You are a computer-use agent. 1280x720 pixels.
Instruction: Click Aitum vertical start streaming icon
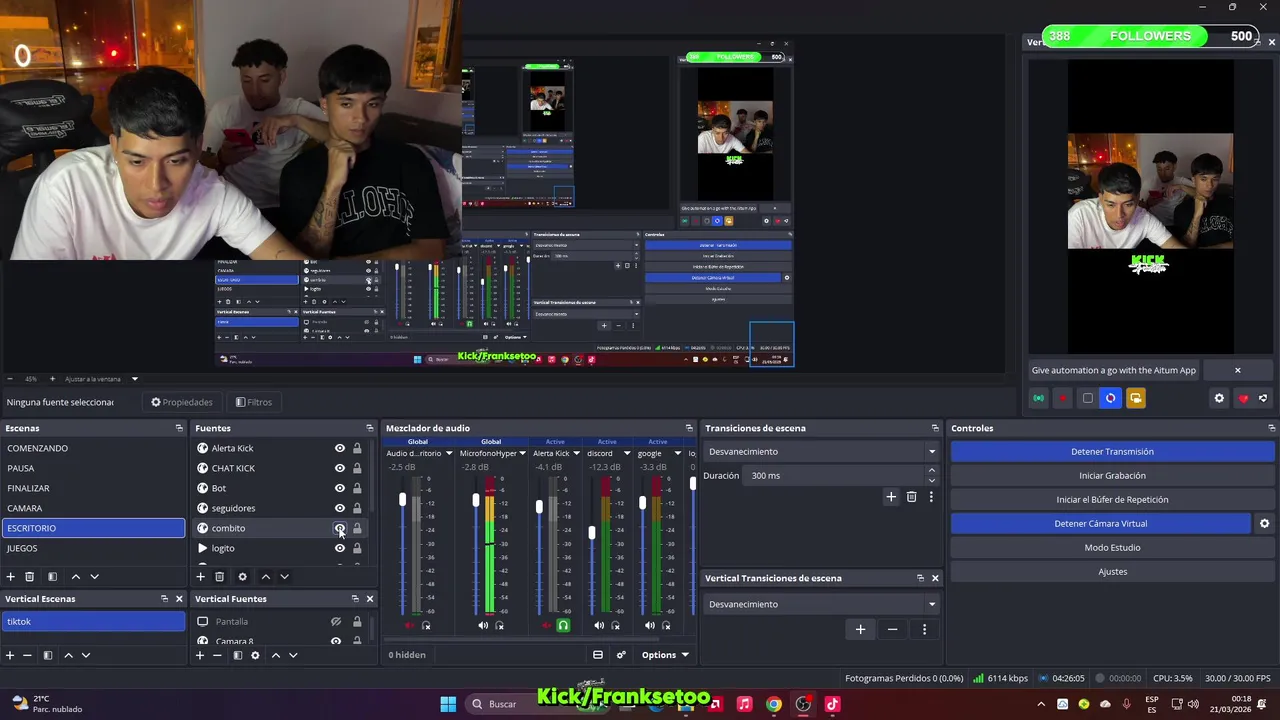[x=1039, y=398]
